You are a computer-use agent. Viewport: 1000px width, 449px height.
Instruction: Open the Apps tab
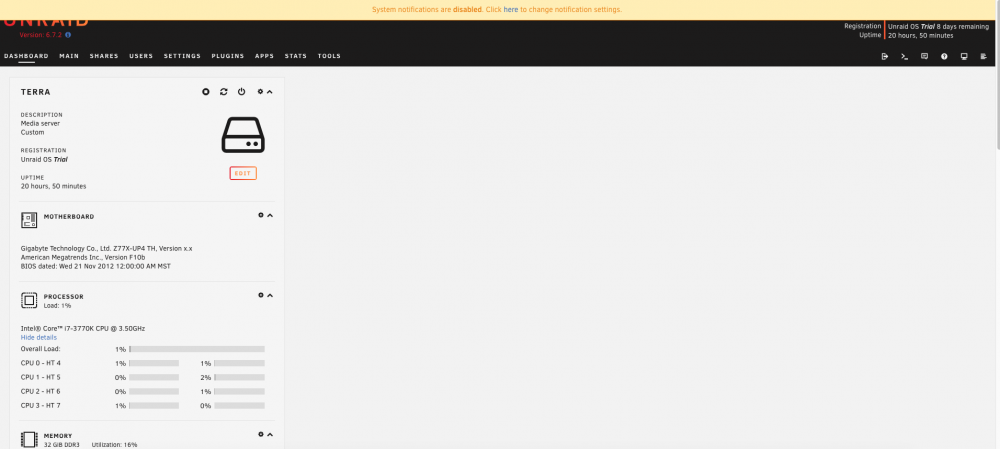264,56
